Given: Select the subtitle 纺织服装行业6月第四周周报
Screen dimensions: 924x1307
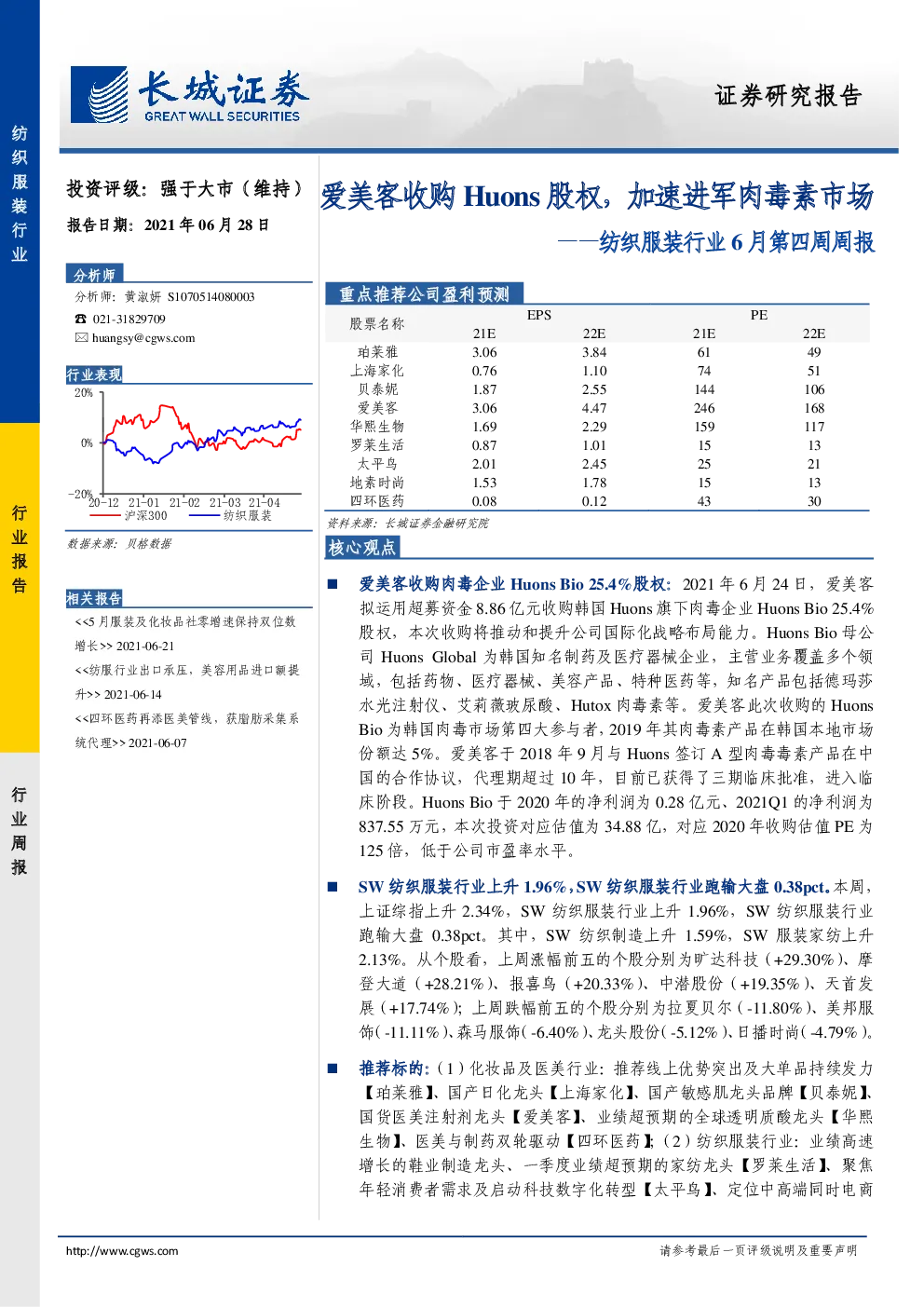Looking at the screenshot, I should tap(737, 242).
